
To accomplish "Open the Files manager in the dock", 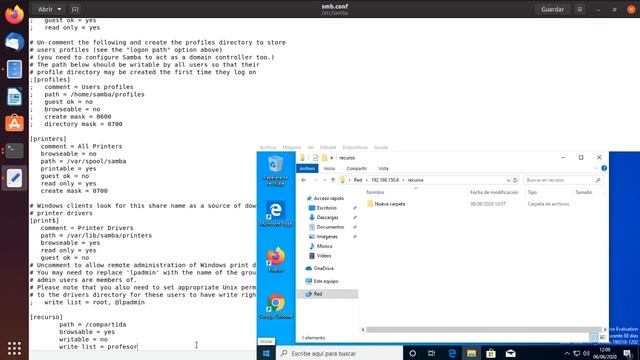I will 14,69.
